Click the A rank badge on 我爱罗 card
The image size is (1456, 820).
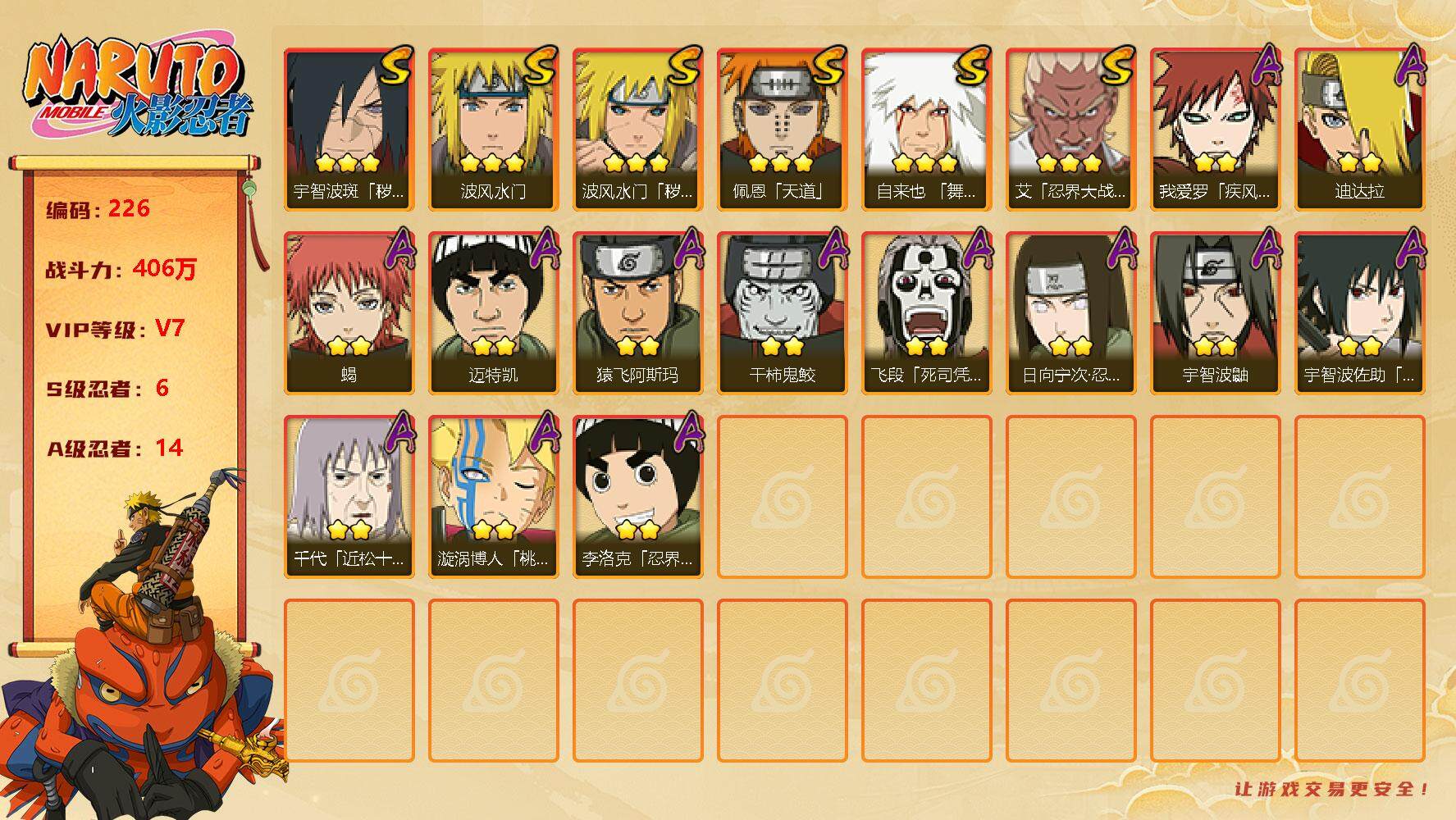tap(1266, 66)
